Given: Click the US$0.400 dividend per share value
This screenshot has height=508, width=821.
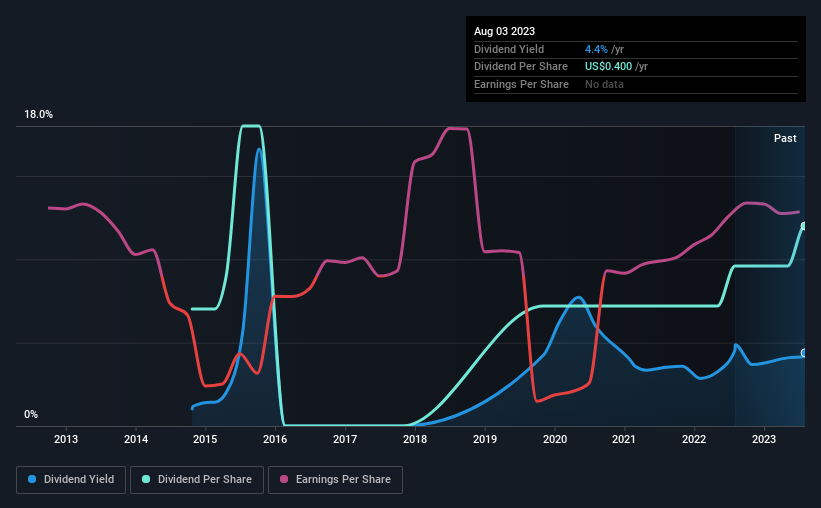Looking at the screenshot, I should [608, 67].
